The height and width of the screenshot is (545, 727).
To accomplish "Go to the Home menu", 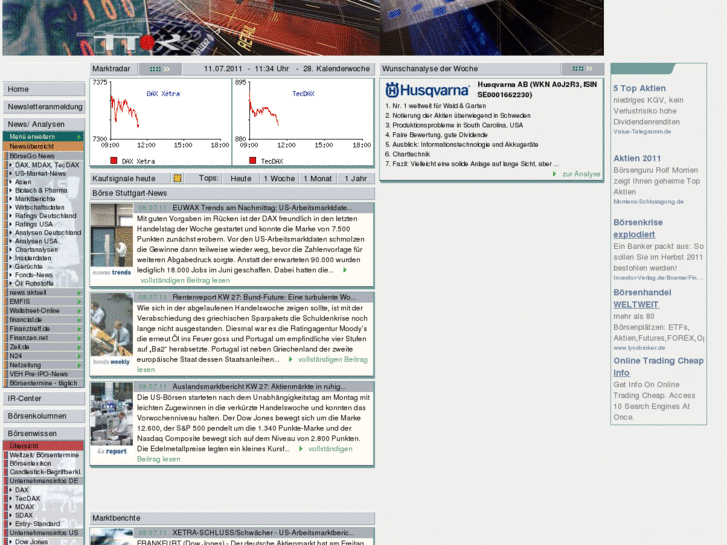I will pos(44,89).
